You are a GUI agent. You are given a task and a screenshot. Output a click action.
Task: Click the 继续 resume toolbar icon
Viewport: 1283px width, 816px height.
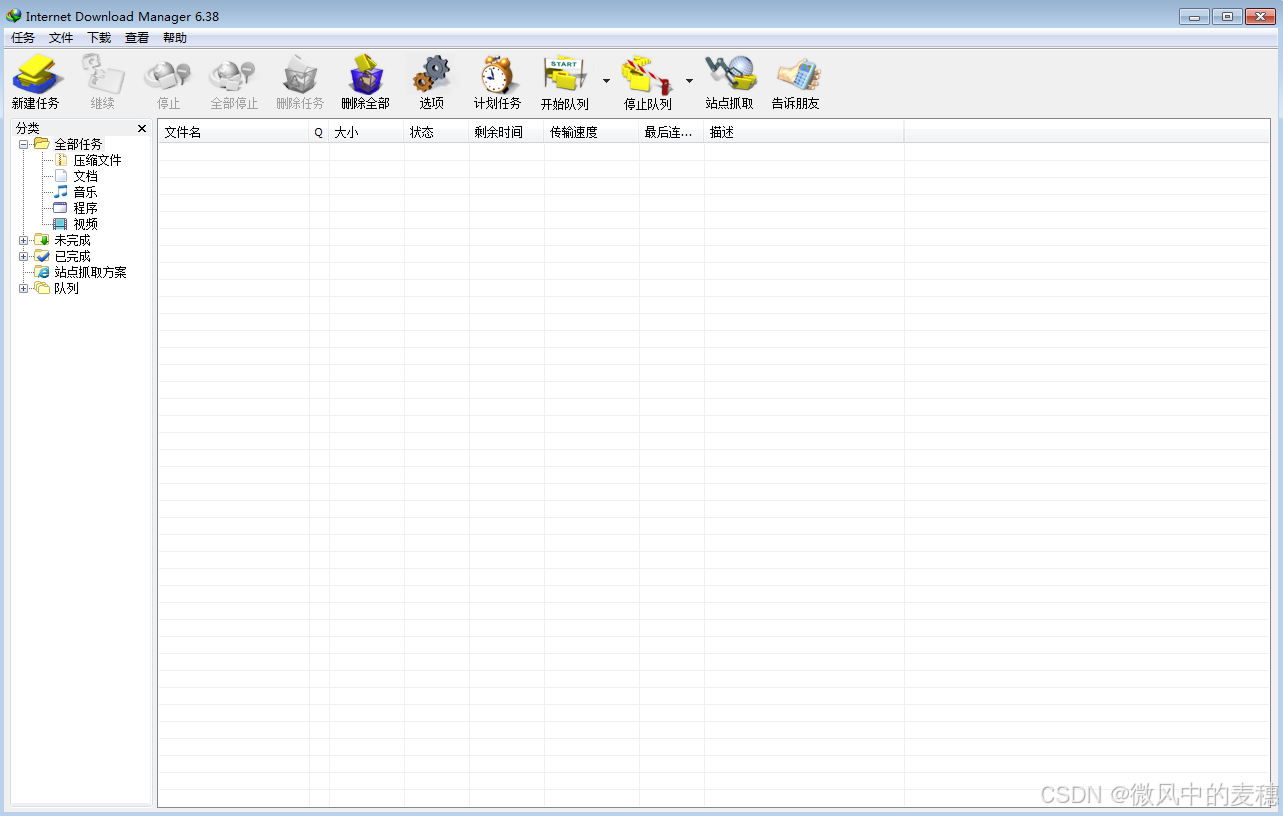pos(103,75)
